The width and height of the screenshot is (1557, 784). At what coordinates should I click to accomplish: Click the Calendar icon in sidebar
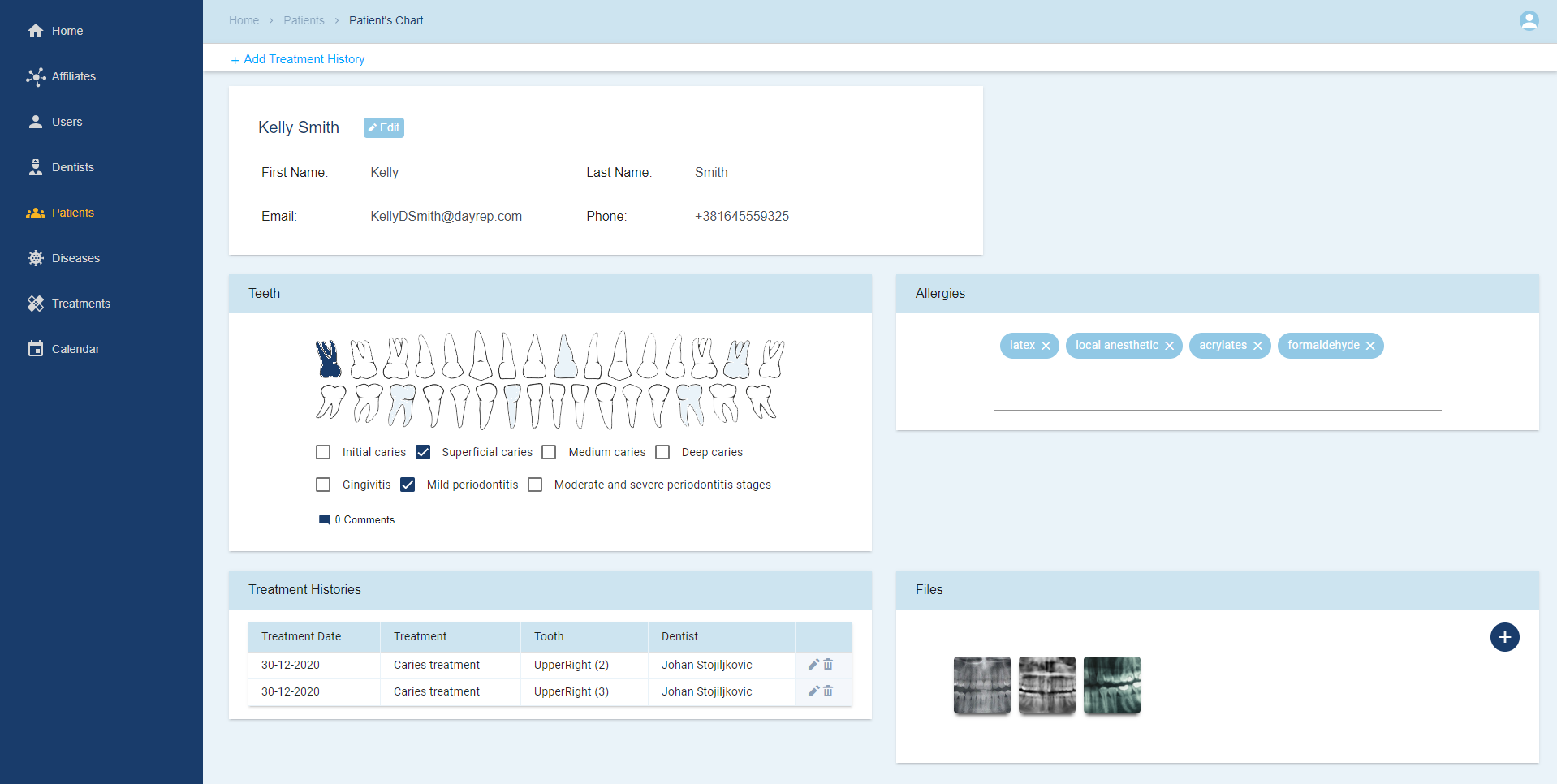pyautogui.click(x=36, y=349)
